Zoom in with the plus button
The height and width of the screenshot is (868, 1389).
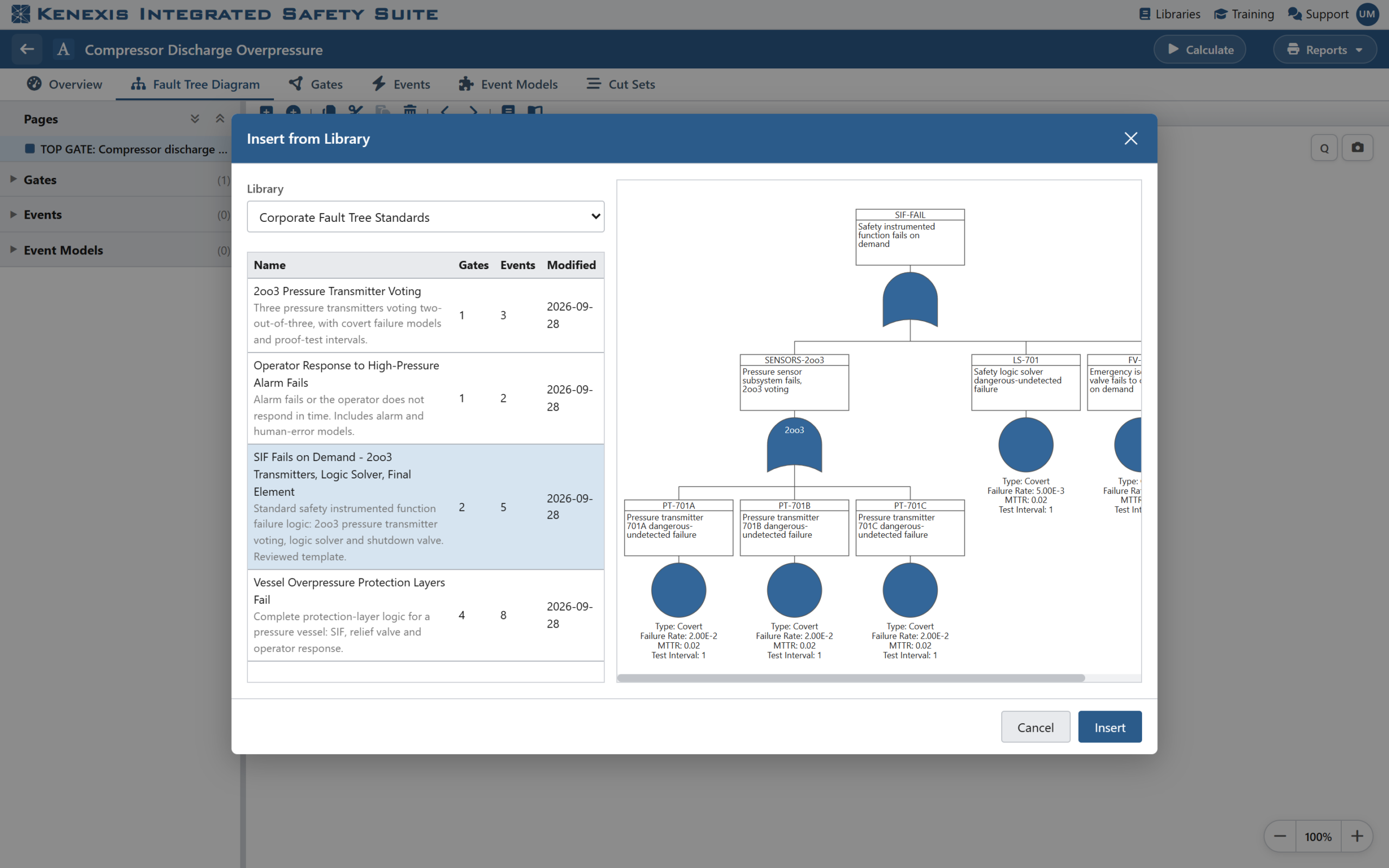[1357, 837]
